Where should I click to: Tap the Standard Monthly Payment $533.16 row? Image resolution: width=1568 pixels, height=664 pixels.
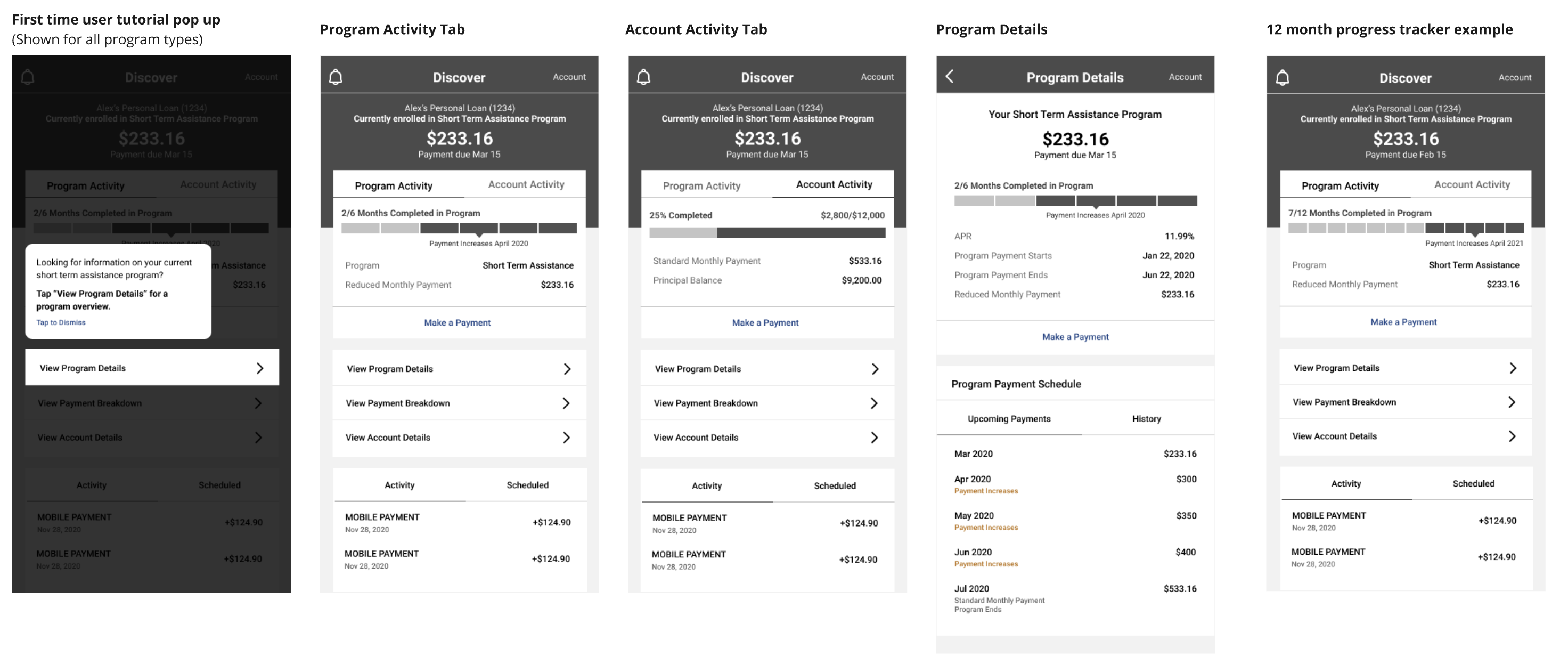click(x=767, y=260)
